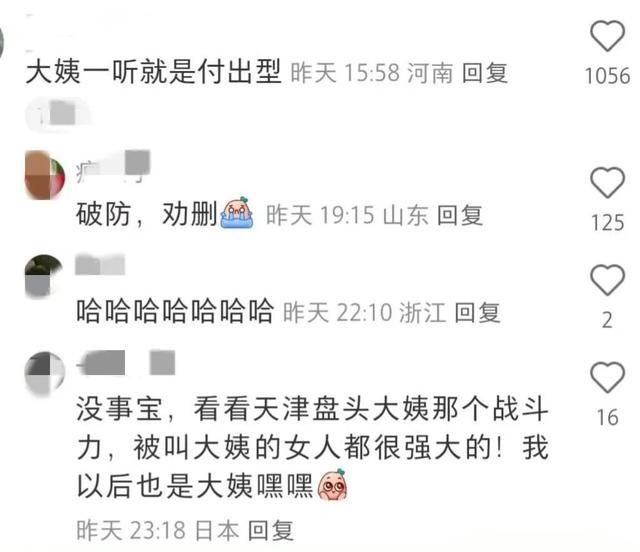This screenshot has width=640, height=552.
Task: Like the comment with 1056 likes
Action: click(x=607, y=36)
